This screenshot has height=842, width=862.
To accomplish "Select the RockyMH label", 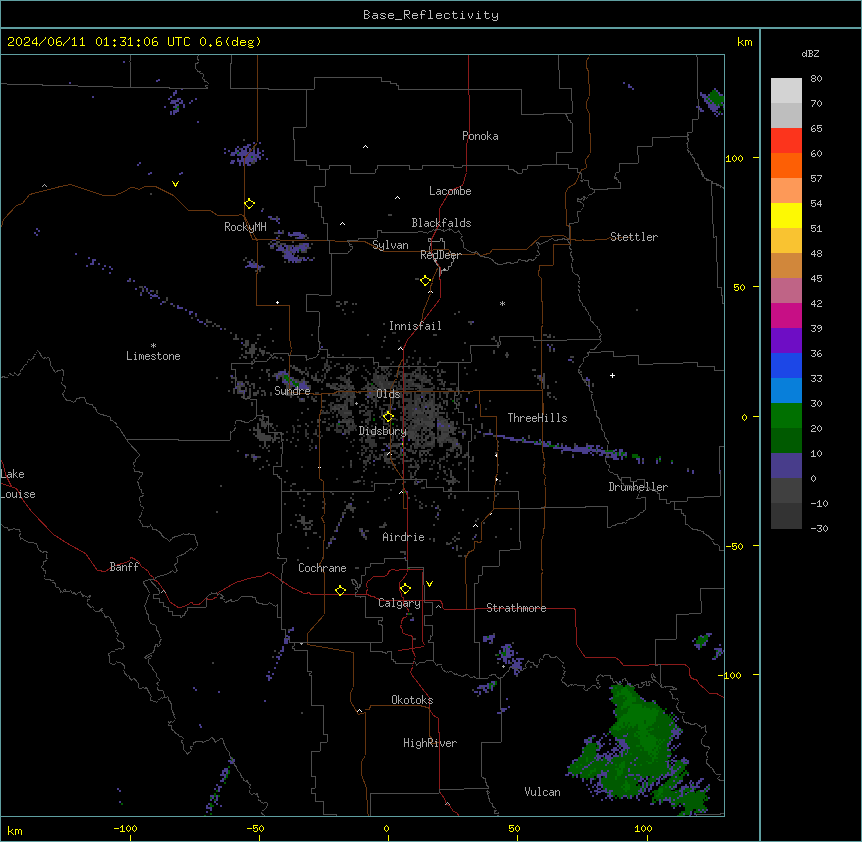I will click(x=245, y=227).
